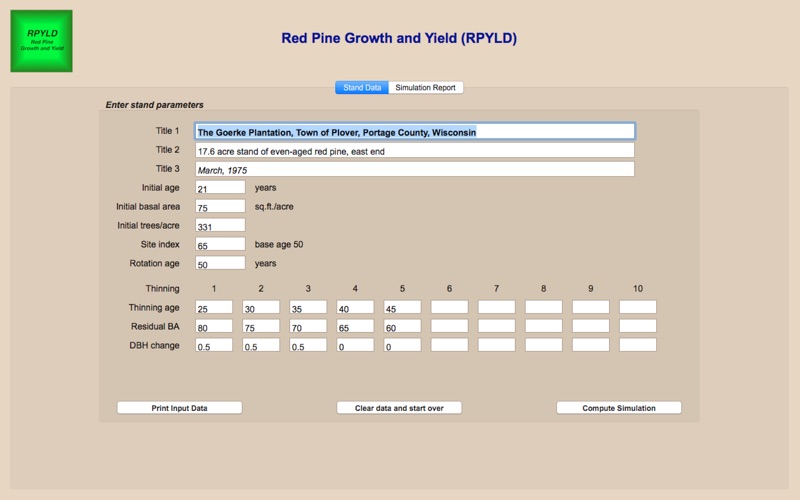Click Residual BA field for thinning 4
The image size is (800, 500).
coord(355,326)
